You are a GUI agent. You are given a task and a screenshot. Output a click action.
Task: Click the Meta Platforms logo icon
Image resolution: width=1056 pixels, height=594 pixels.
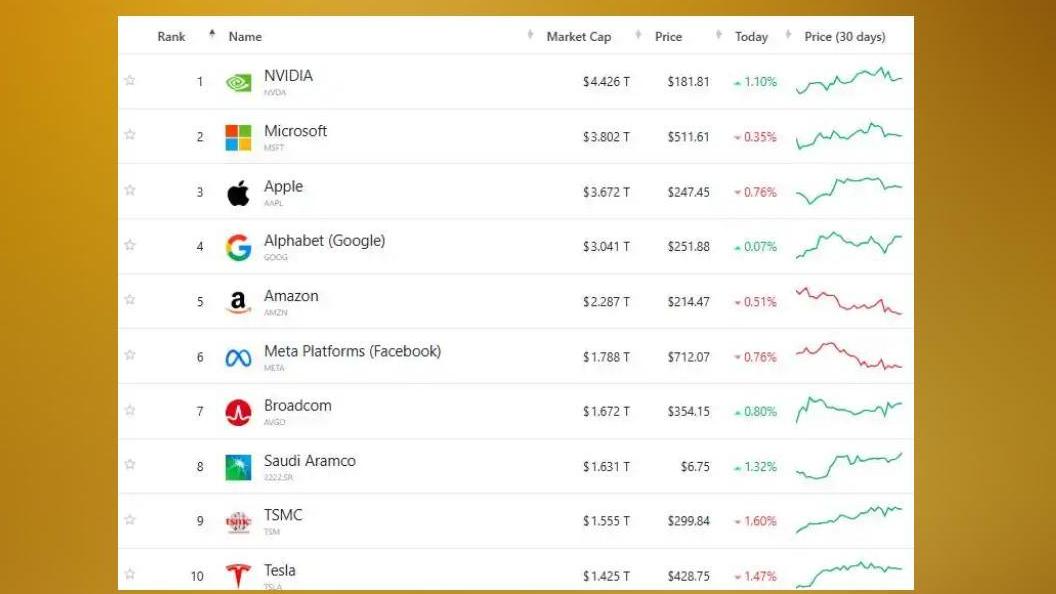point(238,357)
